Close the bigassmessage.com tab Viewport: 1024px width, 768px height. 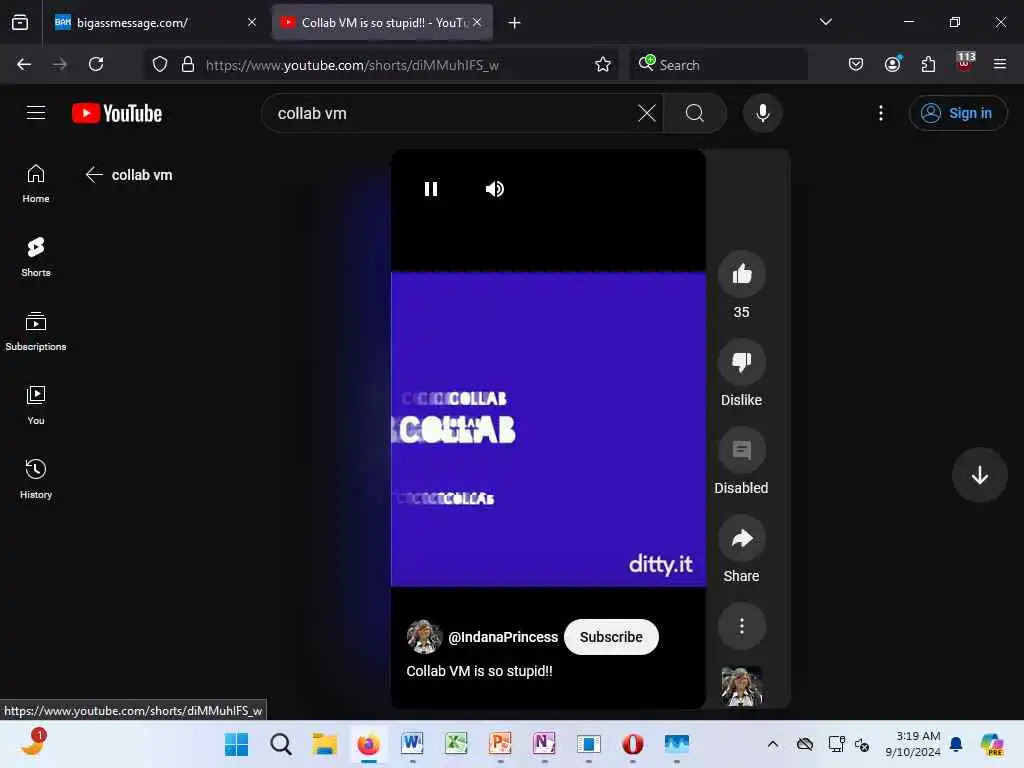tap(251, 22)
